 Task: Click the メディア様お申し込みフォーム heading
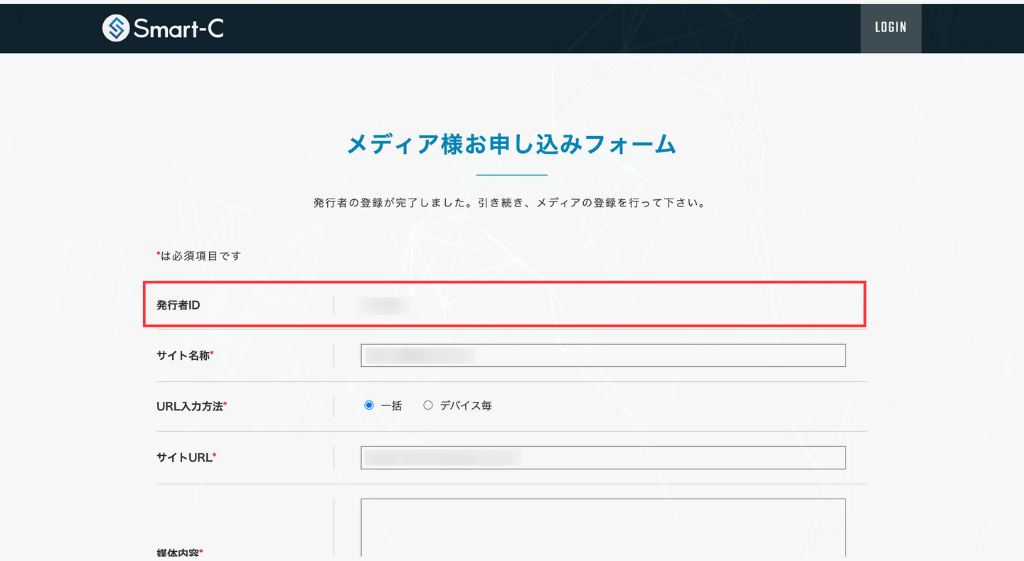(511, 144)
